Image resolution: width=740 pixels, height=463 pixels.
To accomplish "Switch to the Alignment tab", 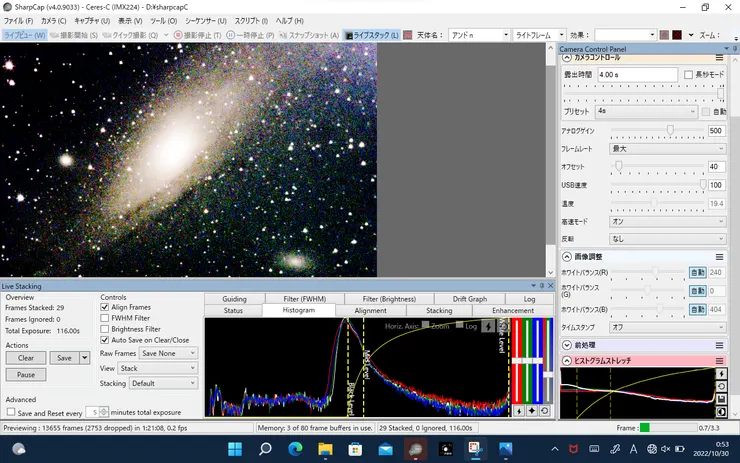I will pyautogui.click(x=370, y=311).
